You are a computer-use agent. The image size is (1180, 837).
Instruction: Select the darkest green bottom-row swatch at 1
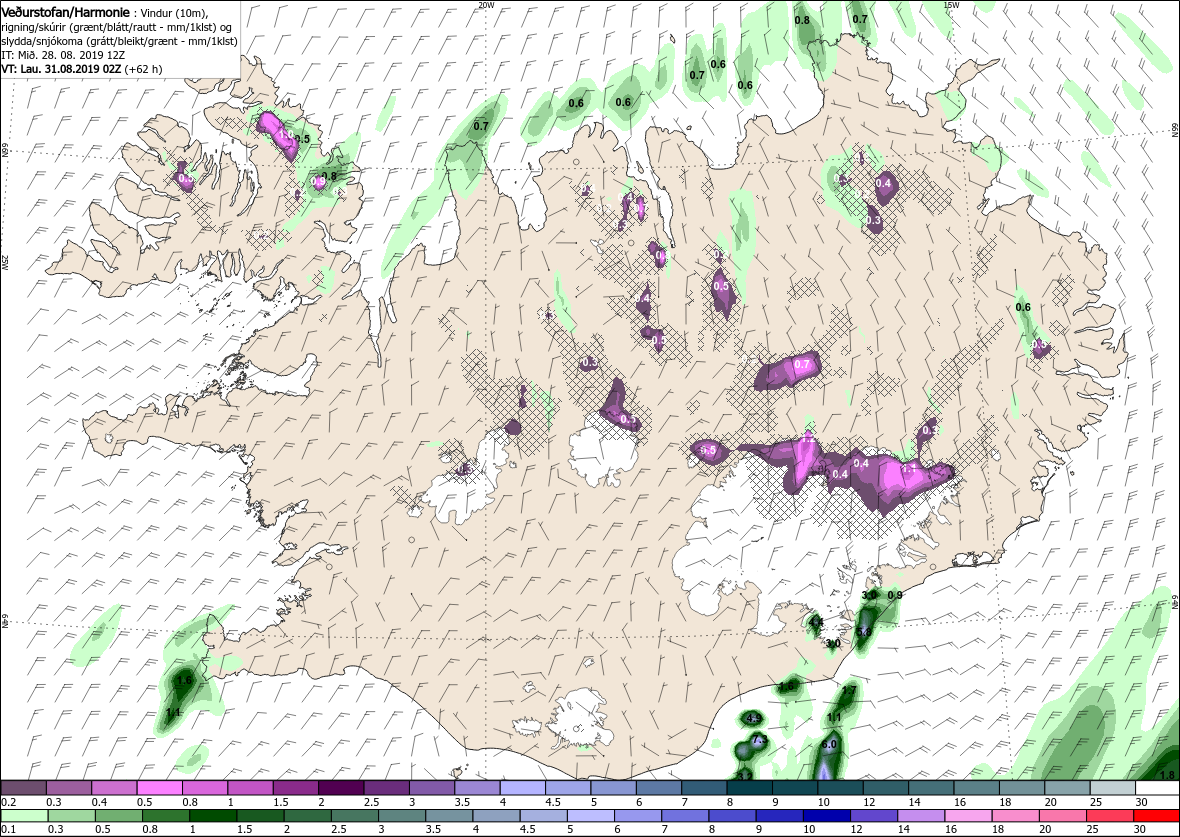point(212,817)
